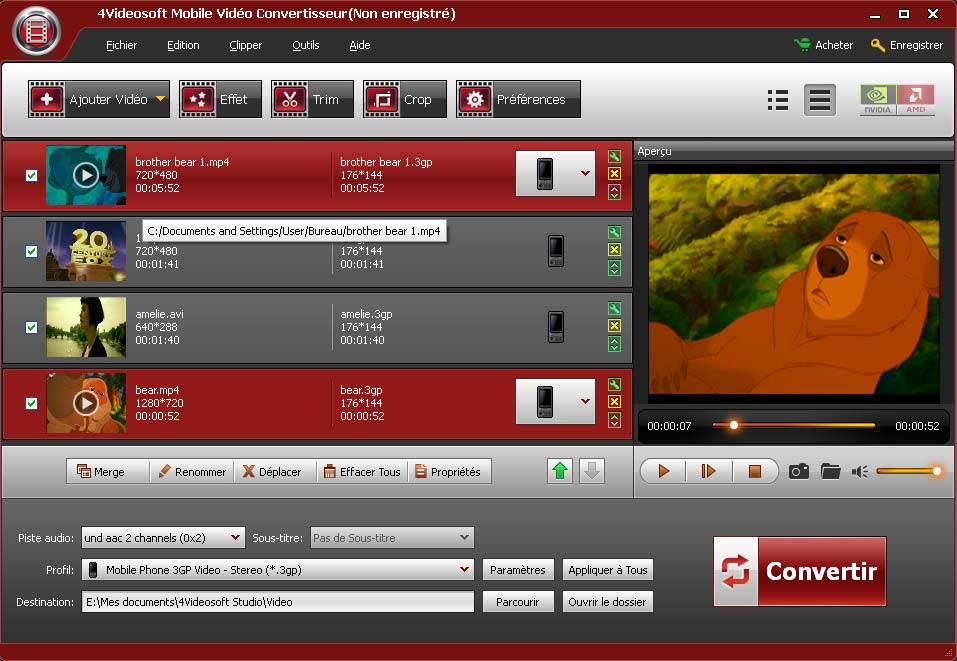Click the Effet toolbar icon
957x661 pixels.
220,99
